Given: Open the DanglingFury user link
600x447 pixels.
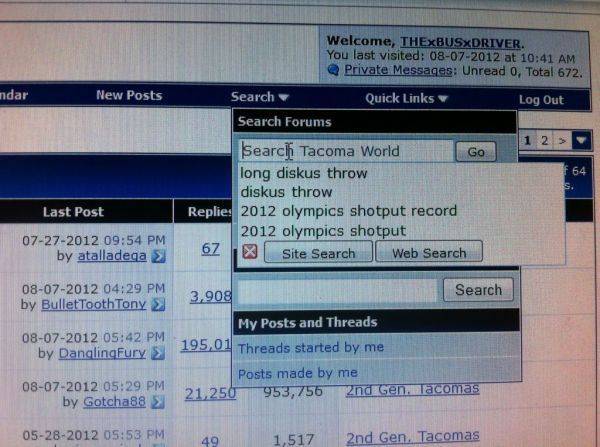Looking at the screenshot, I should (102, 353).
